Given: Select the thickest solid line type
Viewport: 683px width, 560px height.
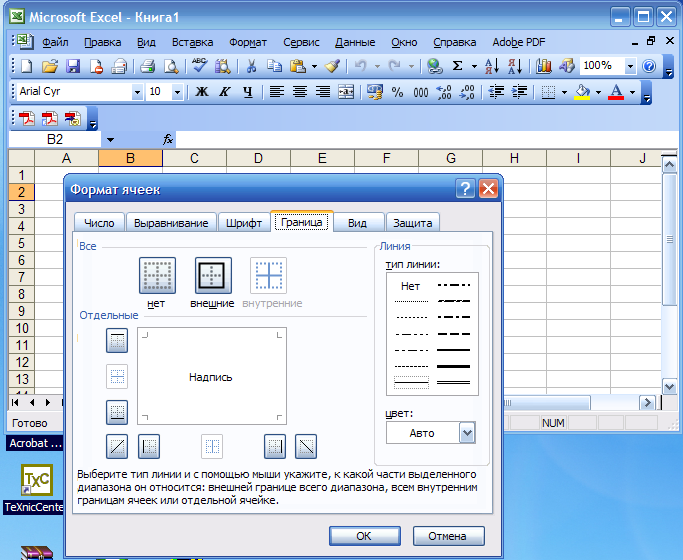Looking at the screenshot, I should click(x=453, y=366).
